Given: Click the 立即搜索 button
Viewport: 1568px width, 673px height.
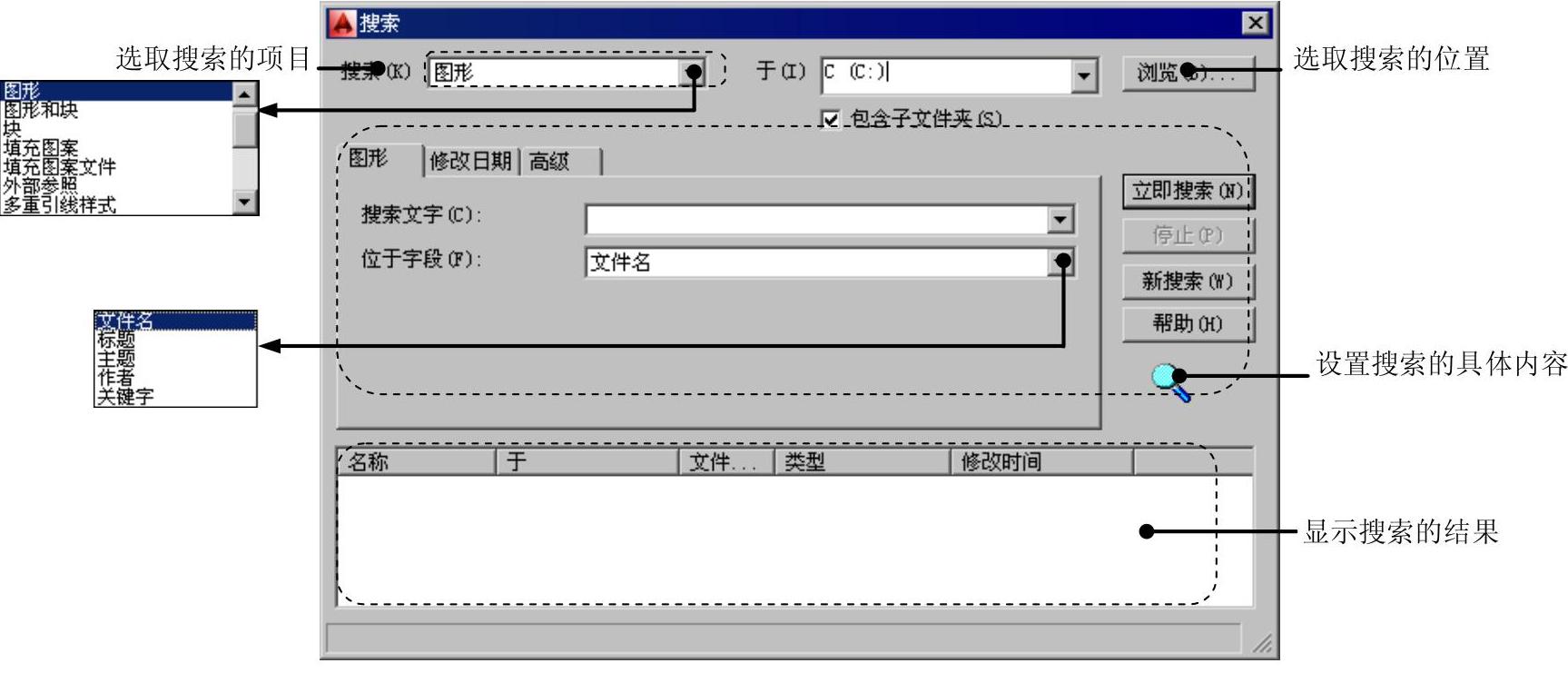Looking at the screenshot, I should point(1187,192).
